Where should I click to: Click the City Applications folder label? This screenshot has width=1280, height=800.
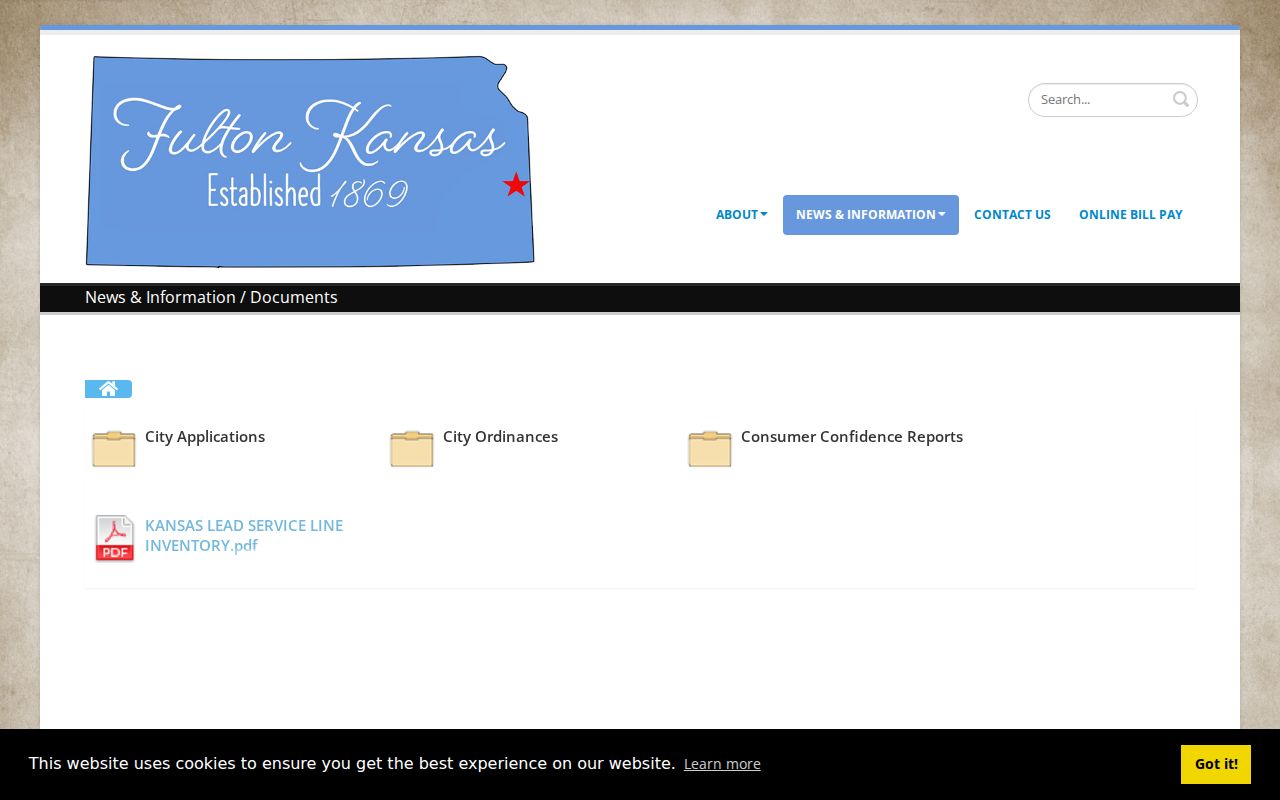(205, 437)
